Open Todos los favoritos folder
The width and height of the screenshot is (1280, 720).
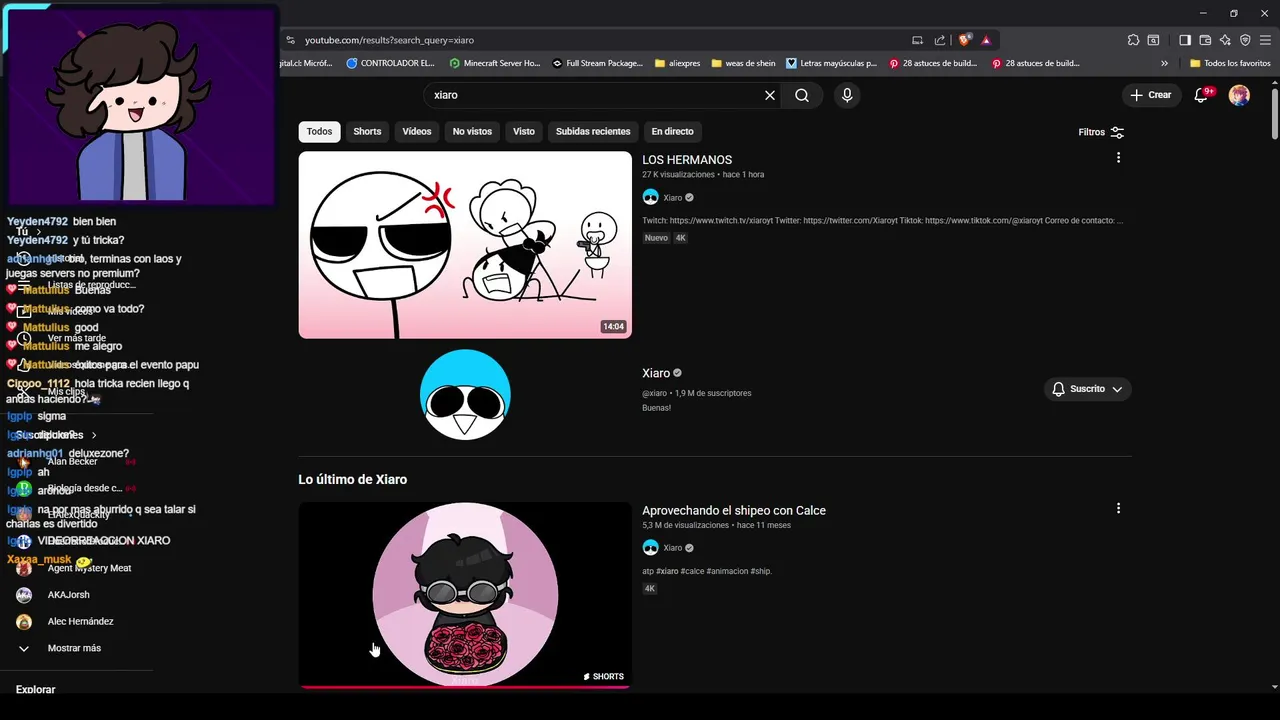pyautogui.click(x=1230, y=63)
